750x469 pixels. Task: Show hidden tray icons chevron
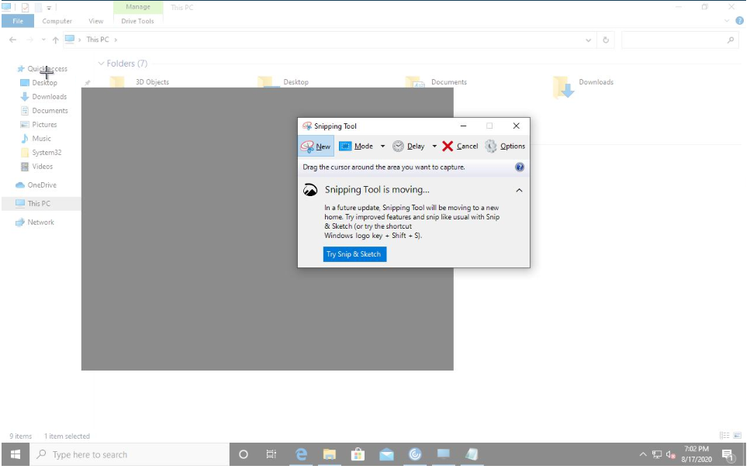point(643,455)
